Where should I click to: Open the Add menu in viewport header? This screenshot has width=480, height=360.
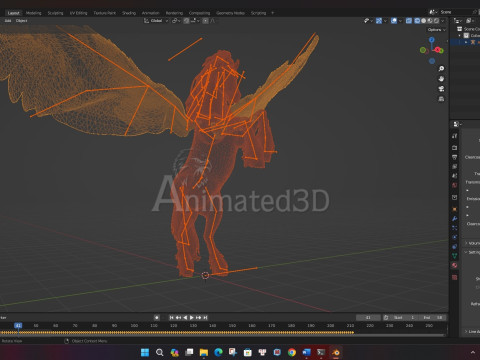coord(8,21)
